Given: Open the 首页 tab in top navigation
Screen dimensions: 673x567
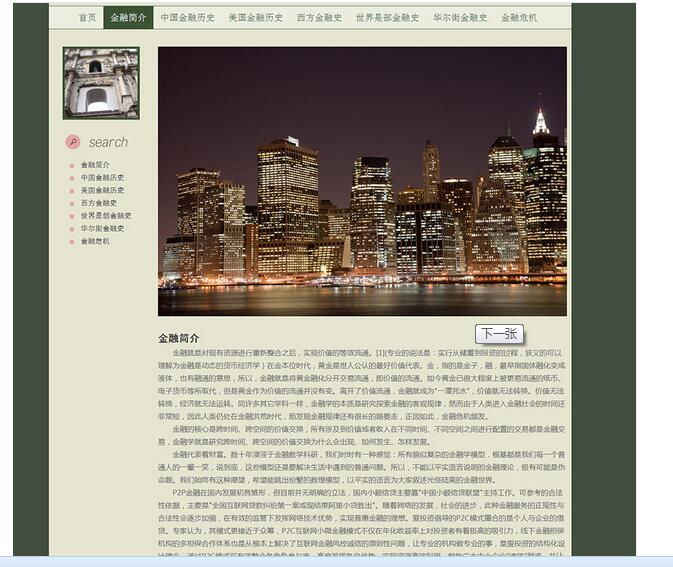Looking at the screenshot, I should coord(88,18).
